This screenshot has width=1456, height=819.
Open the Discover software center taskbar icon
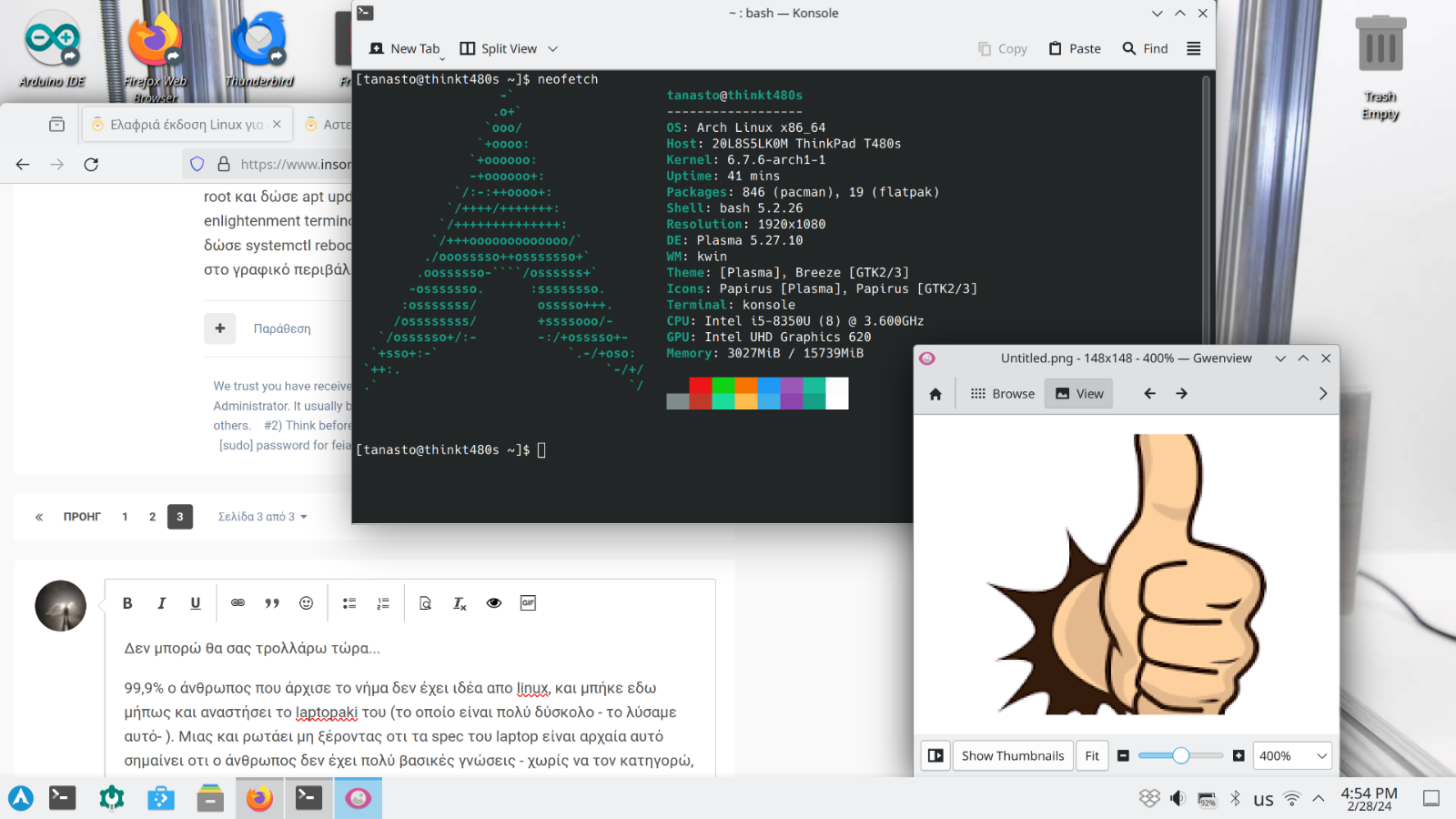point(161,798)
